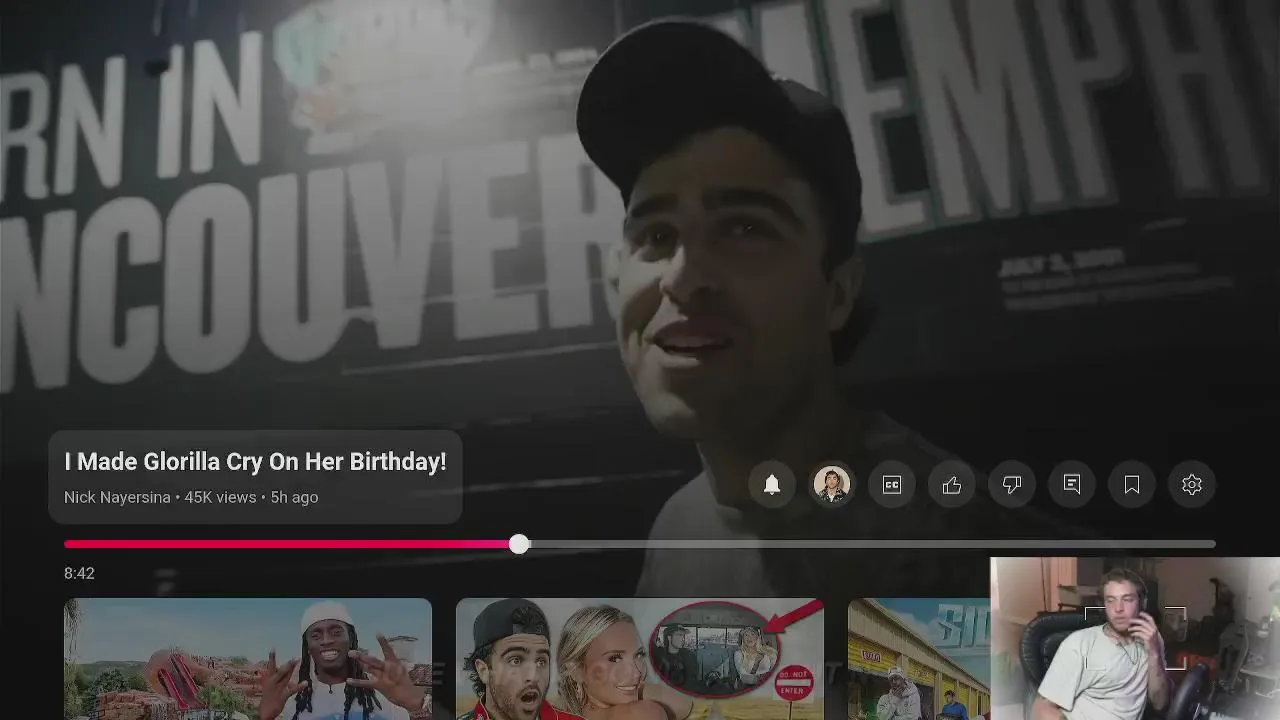
Task: Click the webcam overlay of streamer with headphones
Action: coord(1135,638)
